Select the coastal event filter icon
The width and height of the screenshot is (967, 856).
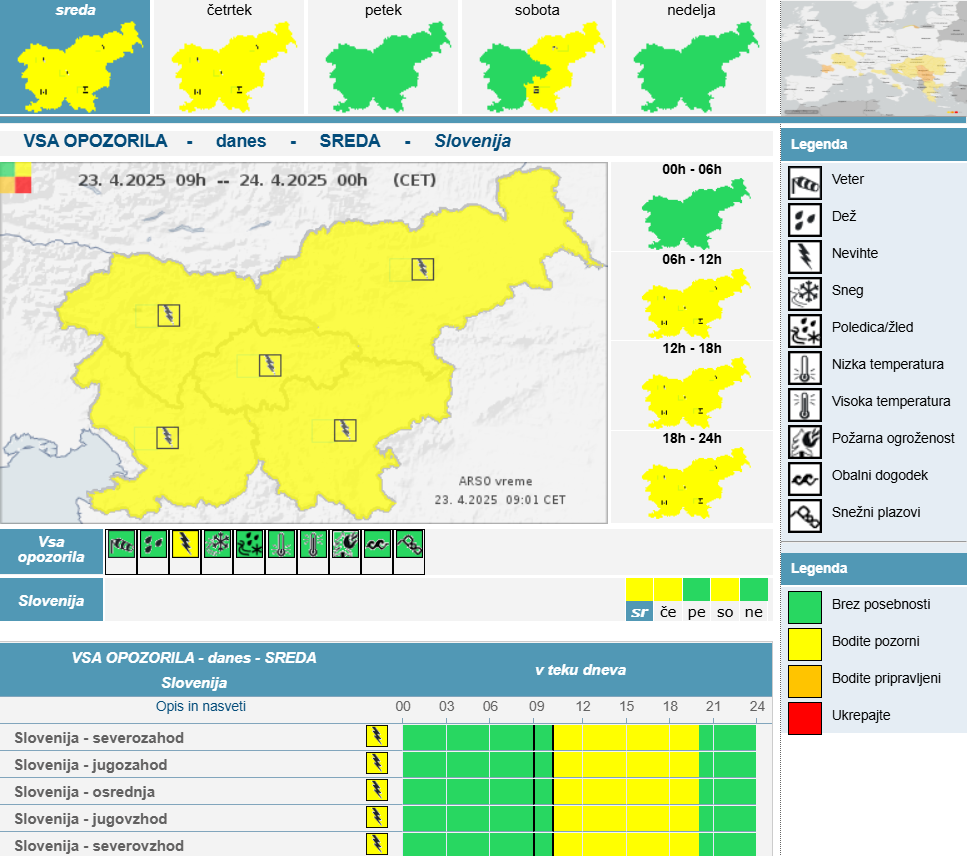point(377,545)
